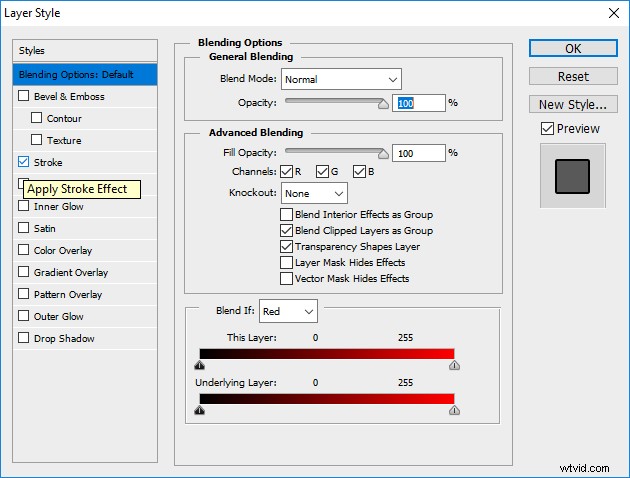Click the Opacity slider handle

(383, 104)
